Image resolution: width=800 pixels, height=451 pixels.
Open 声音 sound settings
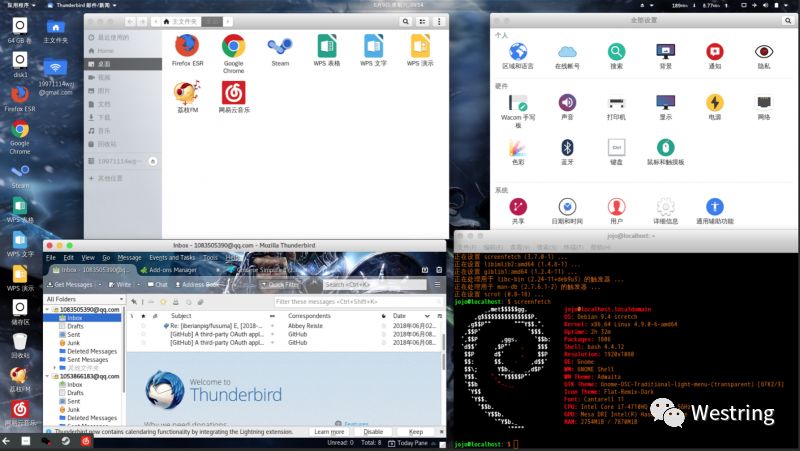(567, 107)
